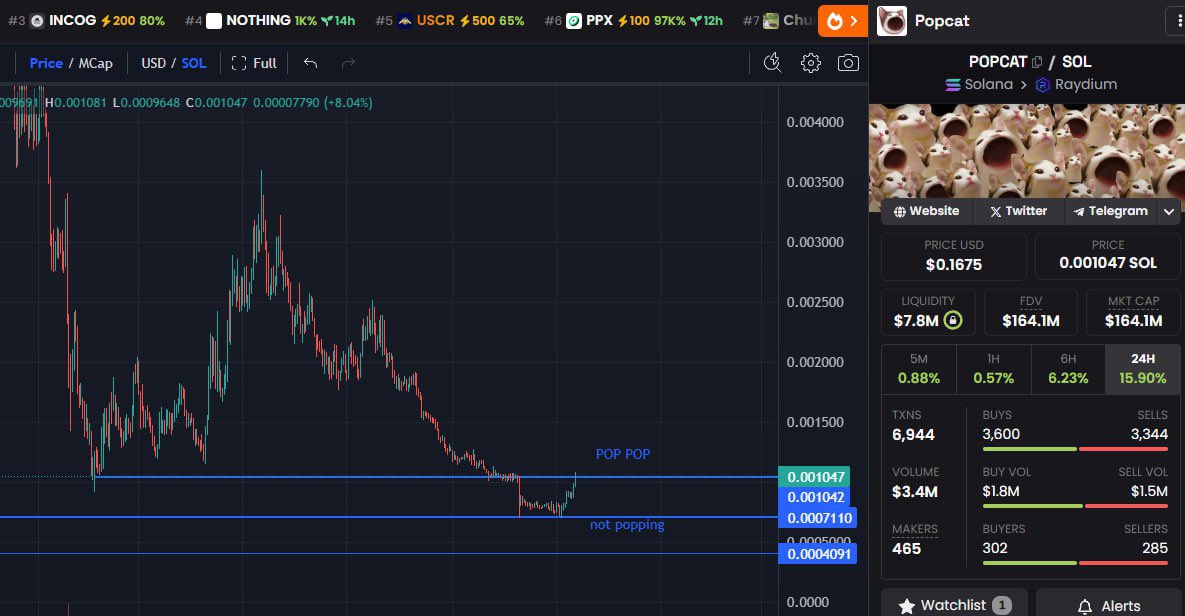The width and height of the screenshot is (1185, 616).
Task: Open chart settings gear icon
Action: 811,63
